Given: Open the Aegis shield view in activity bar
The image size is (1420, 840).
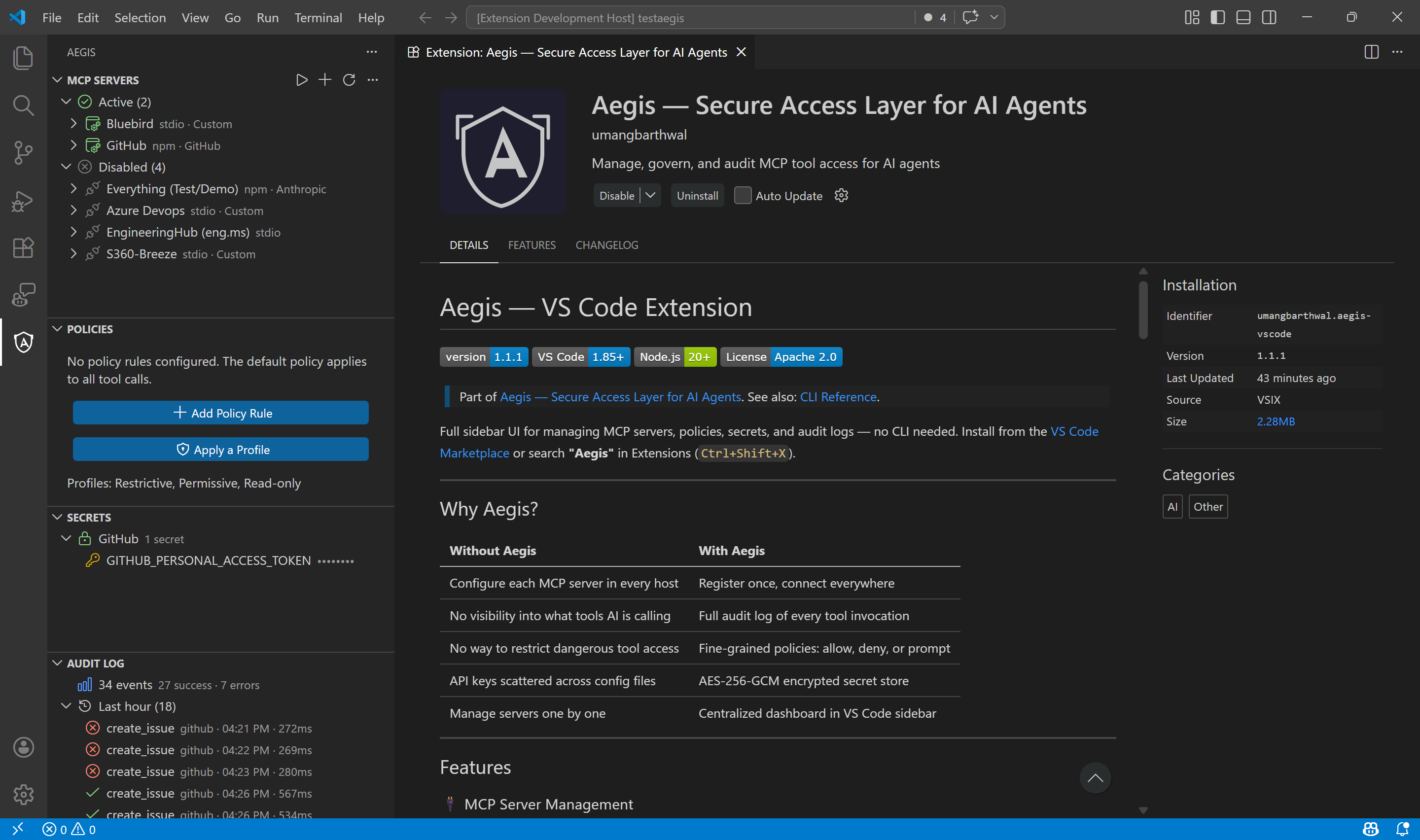Looking at the screenshot, I should (23, 343).
